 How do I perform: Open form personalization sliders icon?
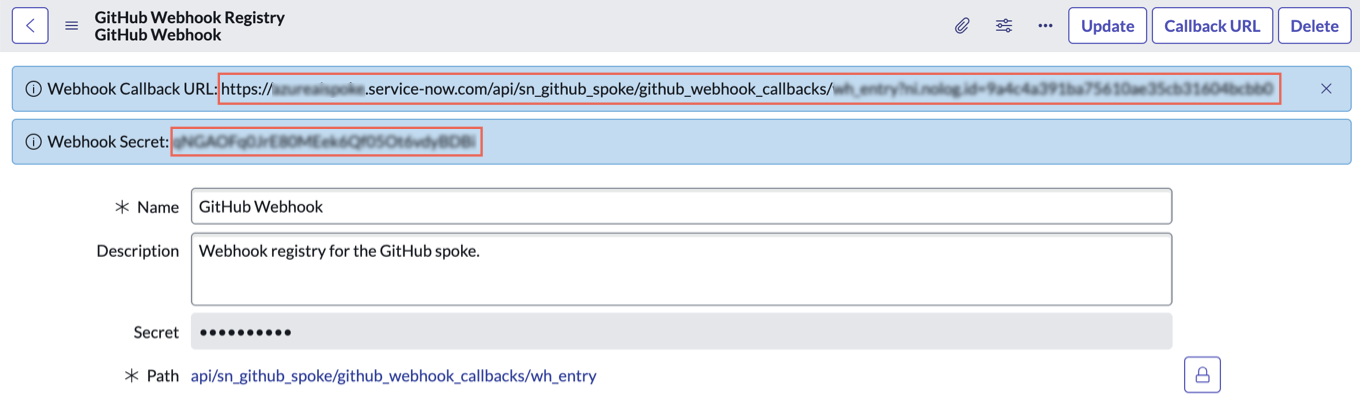[1004, 26]
